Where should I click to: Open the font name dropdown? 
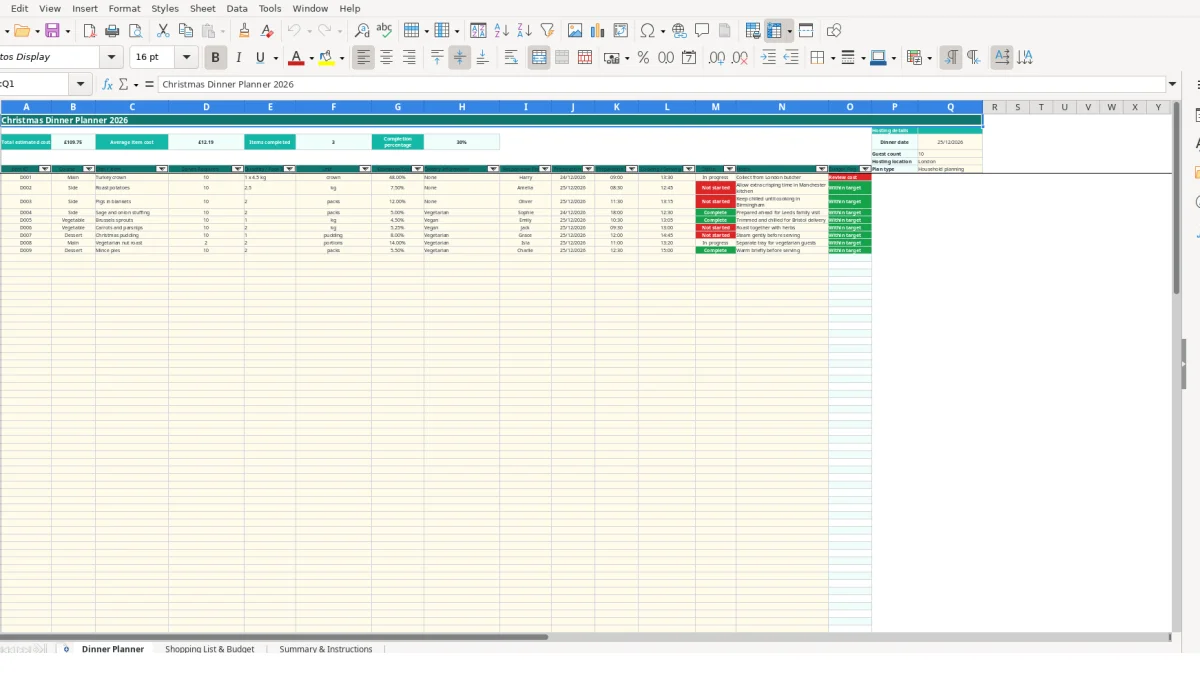pos(112,58)
